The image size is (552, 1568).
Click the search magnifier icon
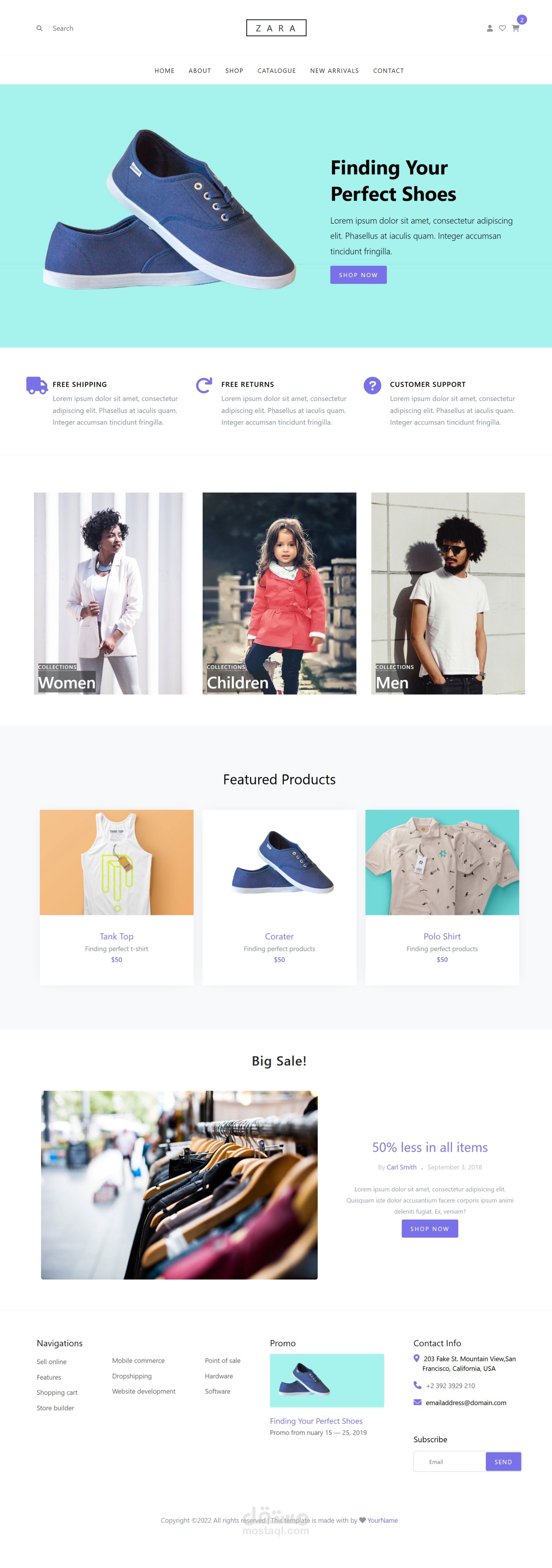[39, 28]
